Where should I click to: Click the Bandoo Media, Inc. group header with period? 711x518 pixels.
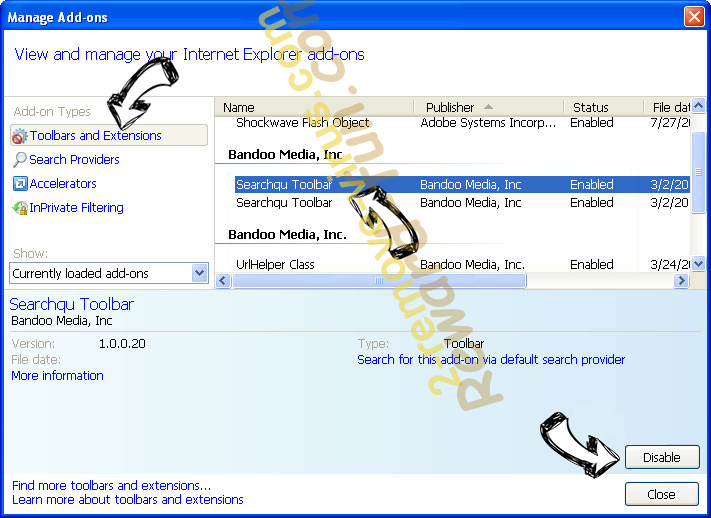[287, 235]
